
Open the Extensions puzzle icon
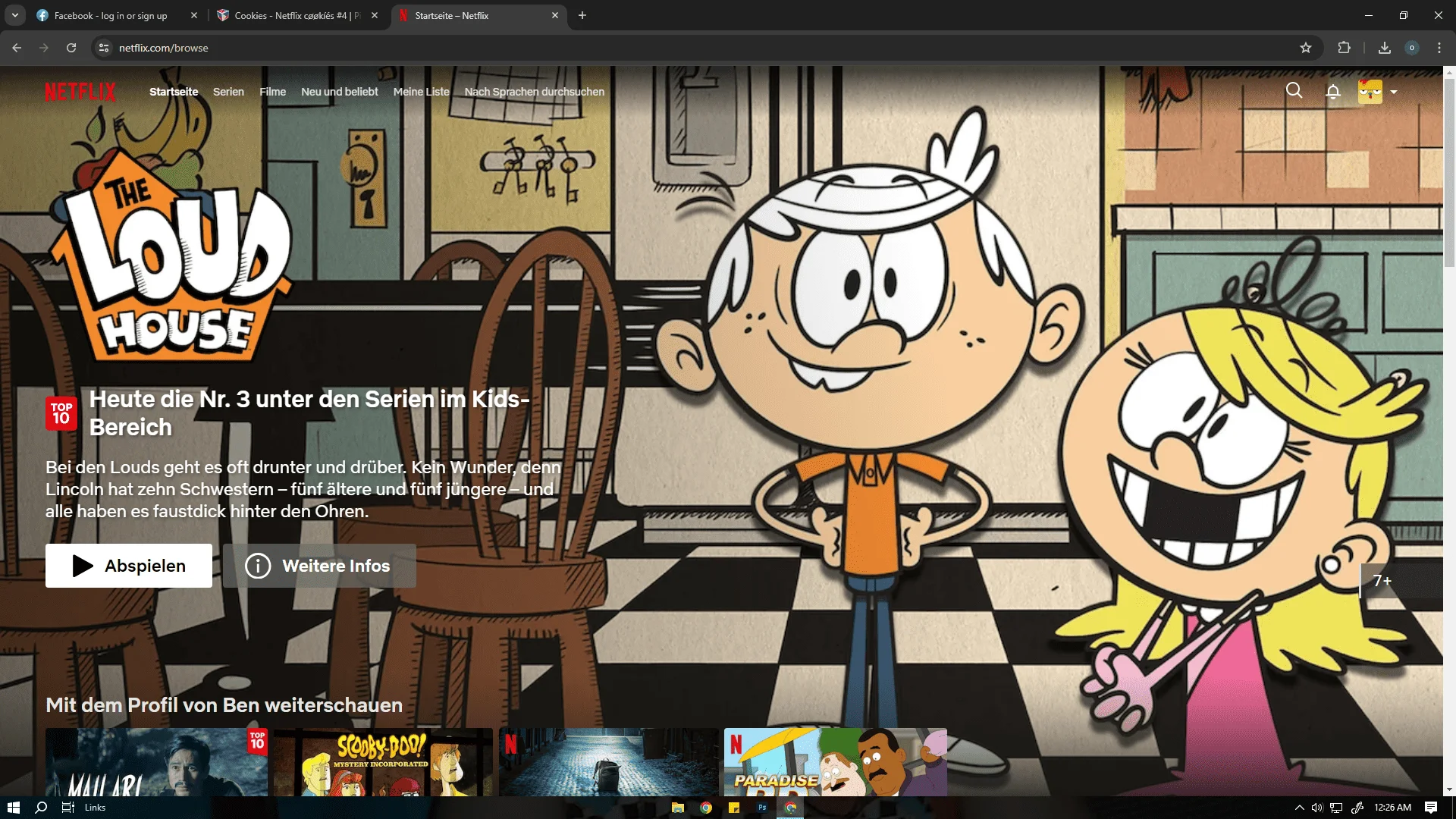pyautogui.click(x=1344, y=48)
